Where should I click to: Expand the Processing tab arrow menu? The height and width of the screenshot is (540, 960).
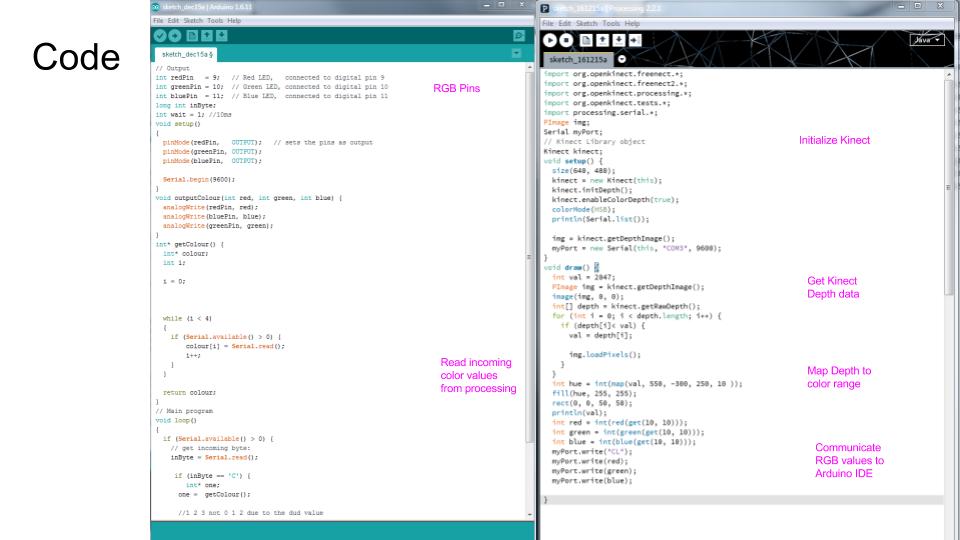621,59
